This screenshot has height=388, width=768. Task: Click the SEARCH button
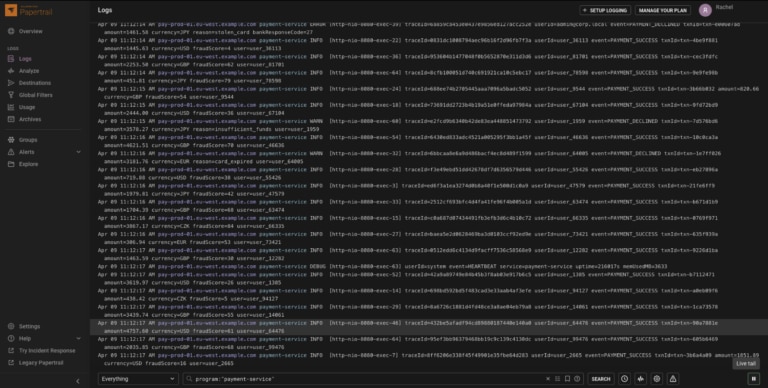601,379
